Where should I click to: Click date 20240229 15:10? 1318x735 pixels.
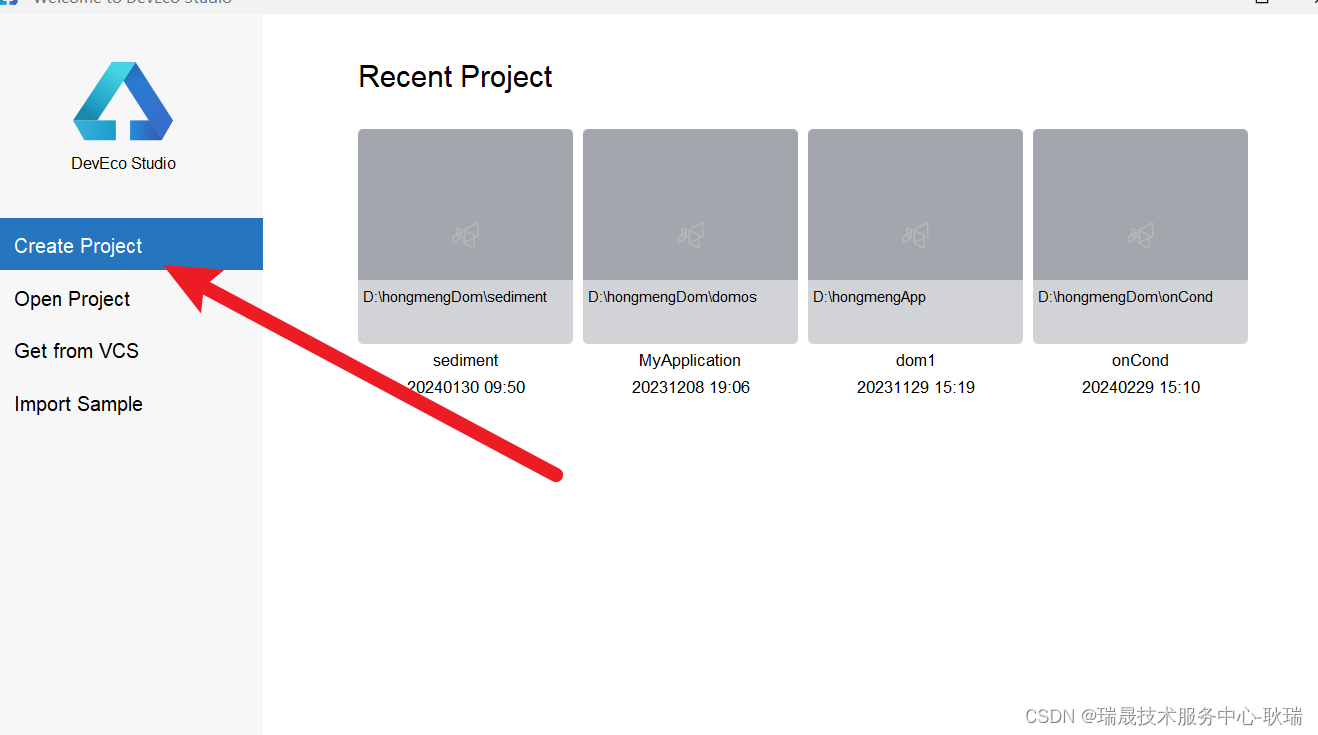pyautogui.click(x=1140, y=387)
